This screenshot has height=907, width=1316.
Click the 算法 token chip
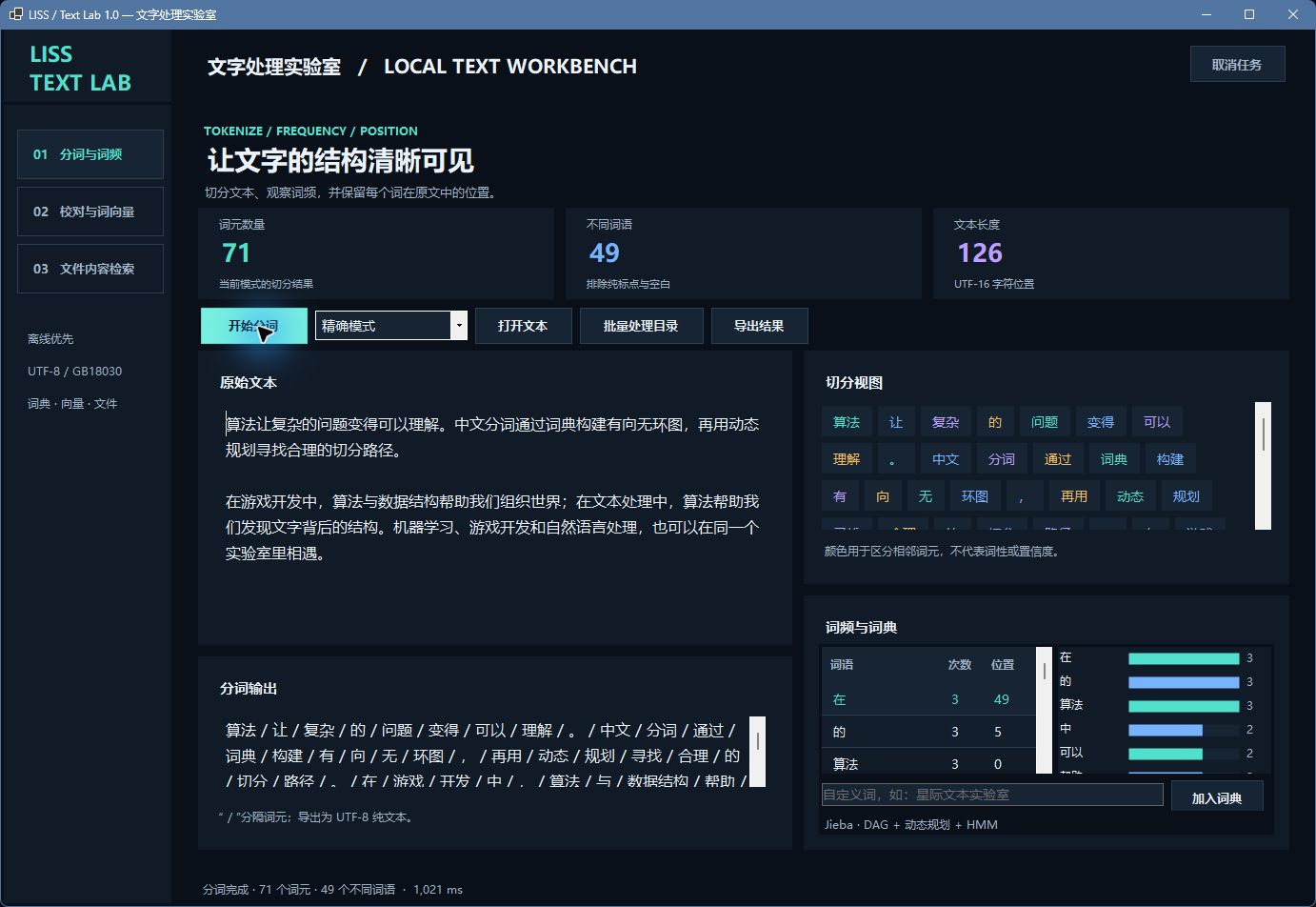847,422
